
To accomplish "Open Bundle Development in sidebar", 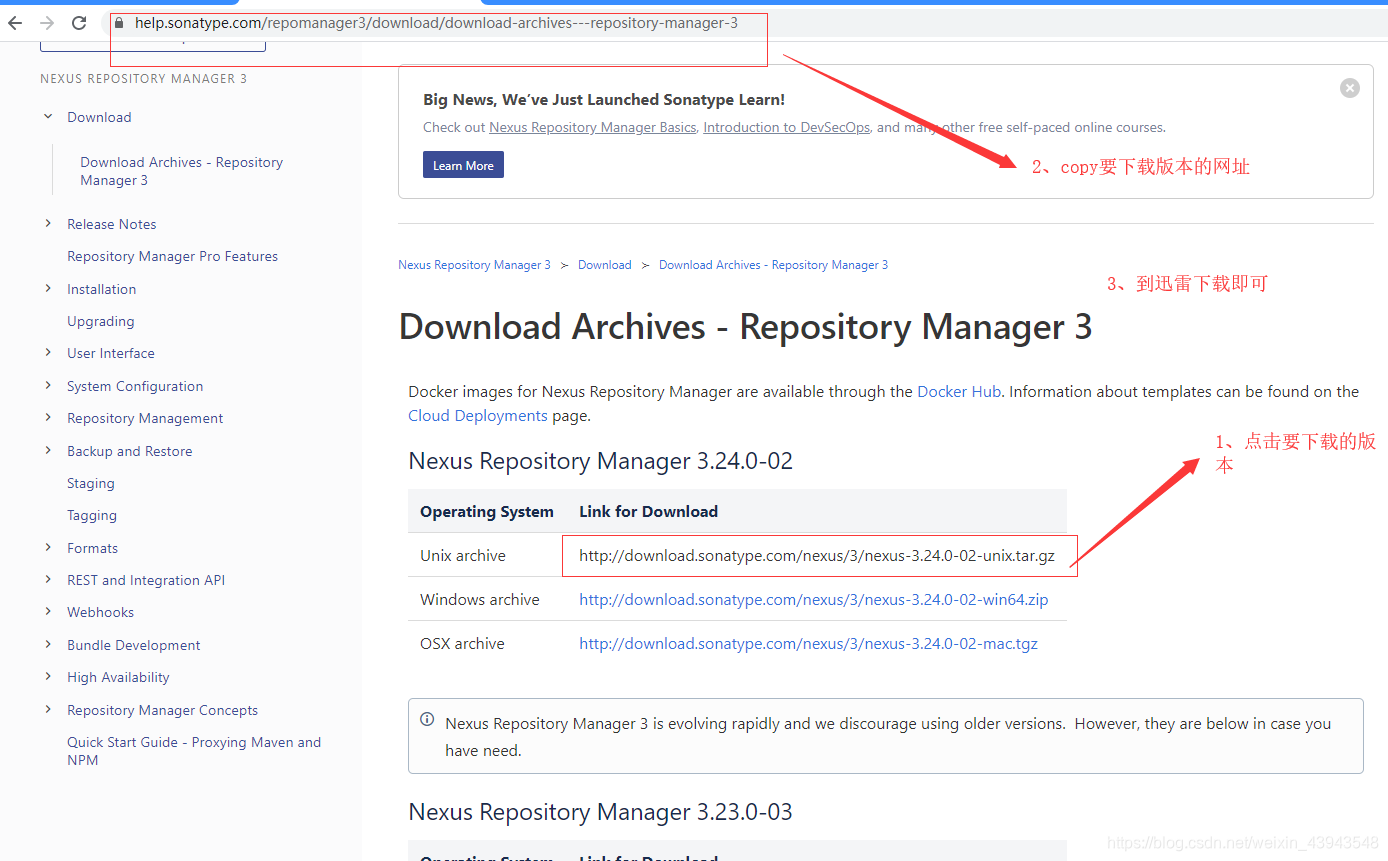I will point(133,645).
